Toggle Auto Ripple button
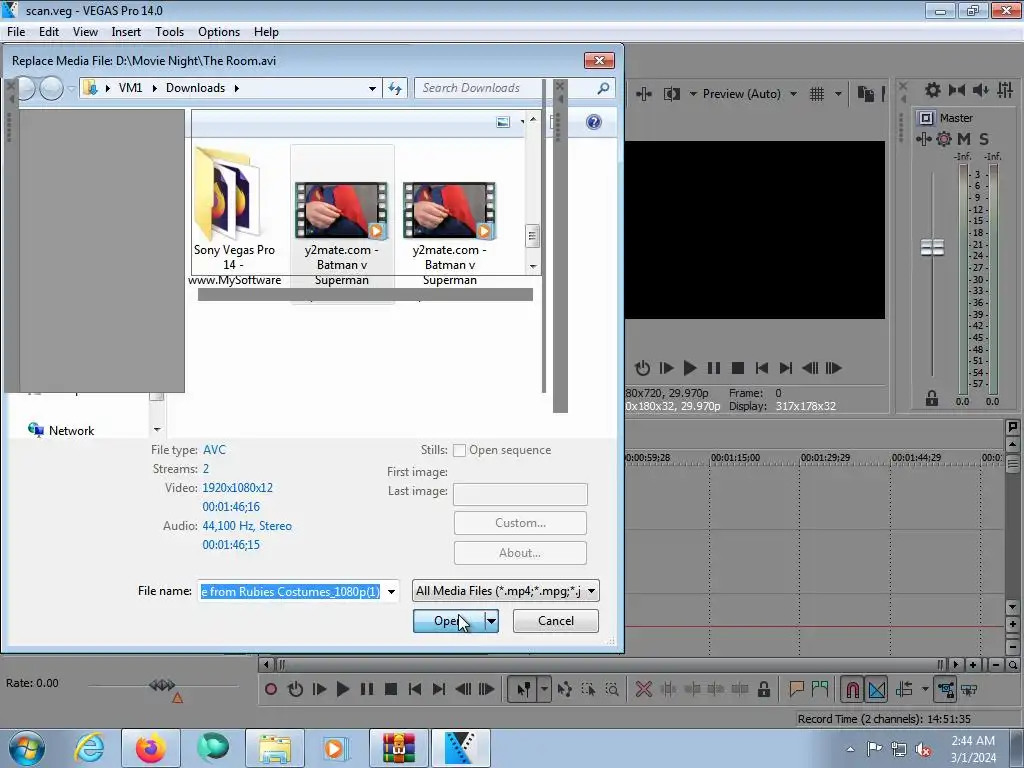The width and height of the screenshot is (1024, 768). pos(904,689)
